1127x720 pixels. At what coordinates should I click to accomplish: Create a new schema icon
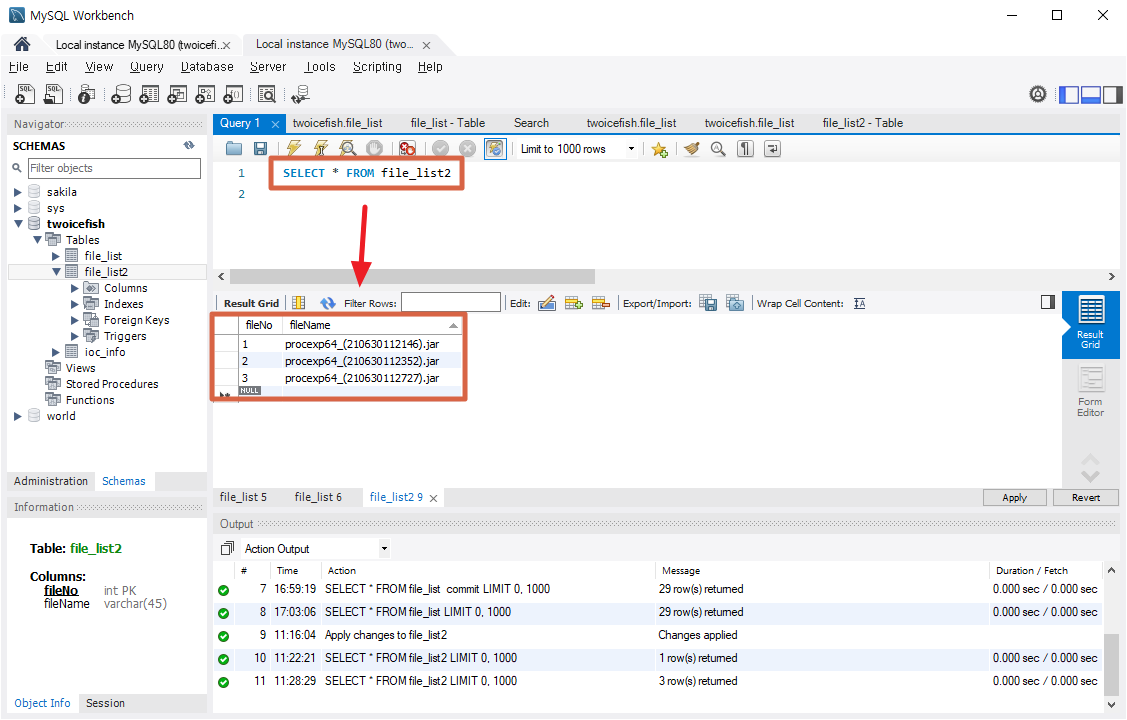pyautogui.click(x=121, y=94)
